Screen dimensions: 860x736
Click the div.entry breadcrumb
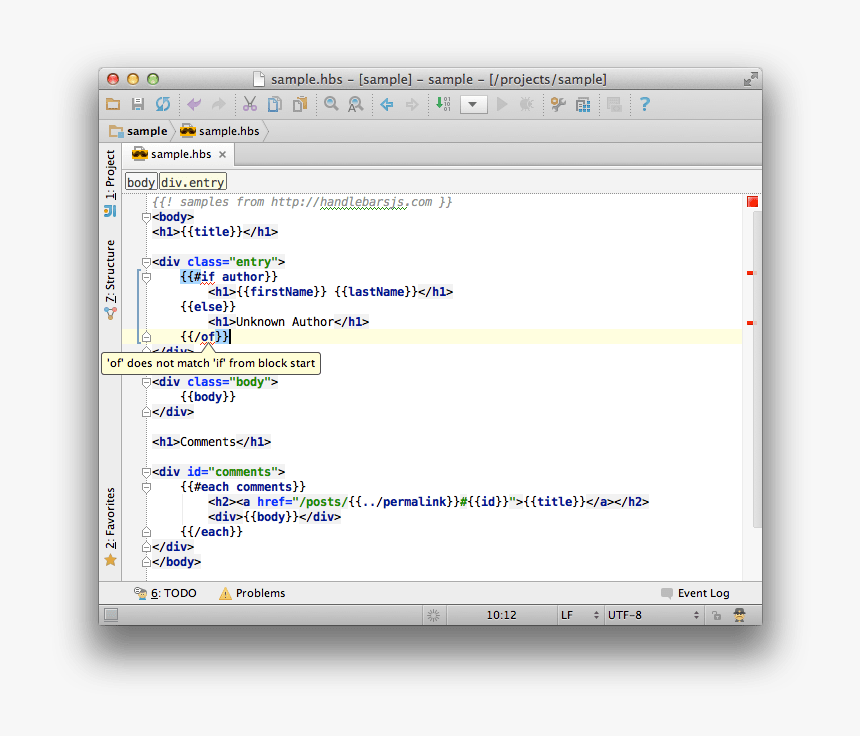point(193,182)
